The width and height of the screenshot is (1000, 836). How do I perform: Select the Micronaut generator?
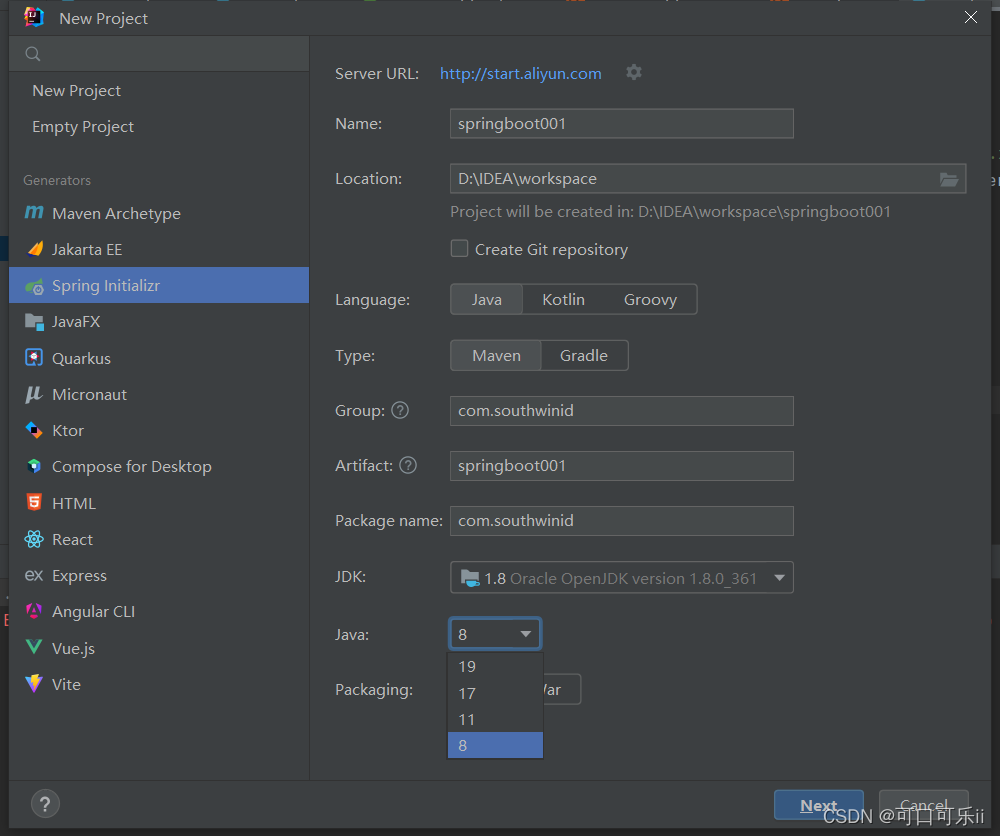tap(89, 394)
